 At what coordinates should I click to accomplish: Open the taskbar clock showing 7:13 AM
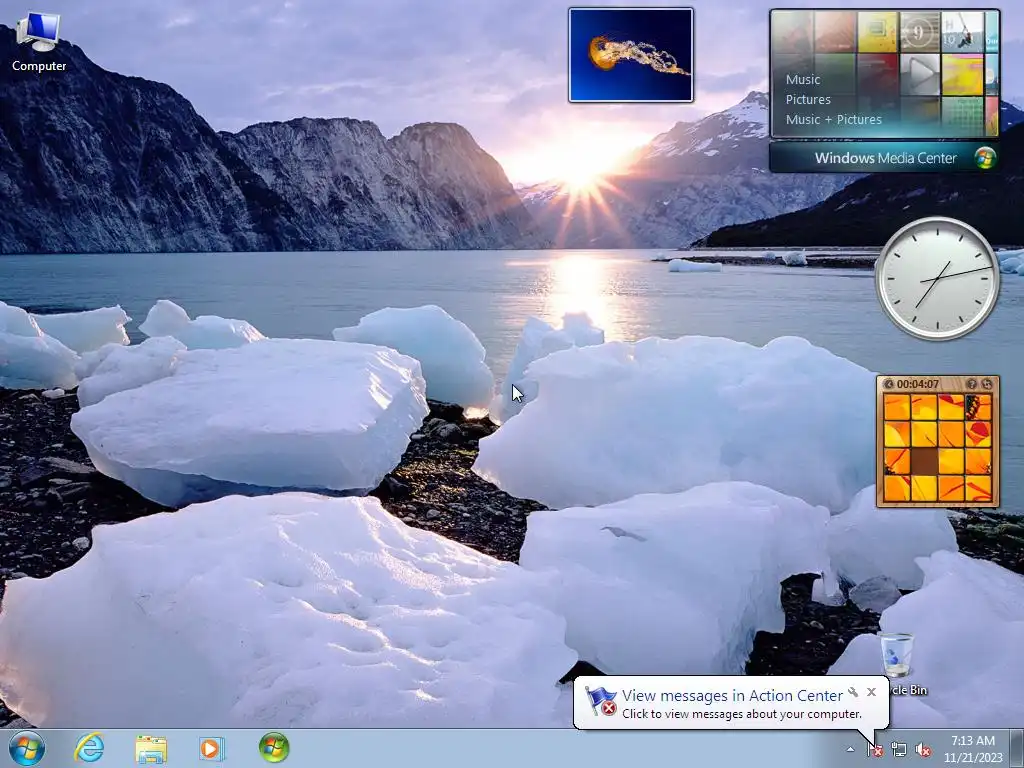[x=972, y=749]
